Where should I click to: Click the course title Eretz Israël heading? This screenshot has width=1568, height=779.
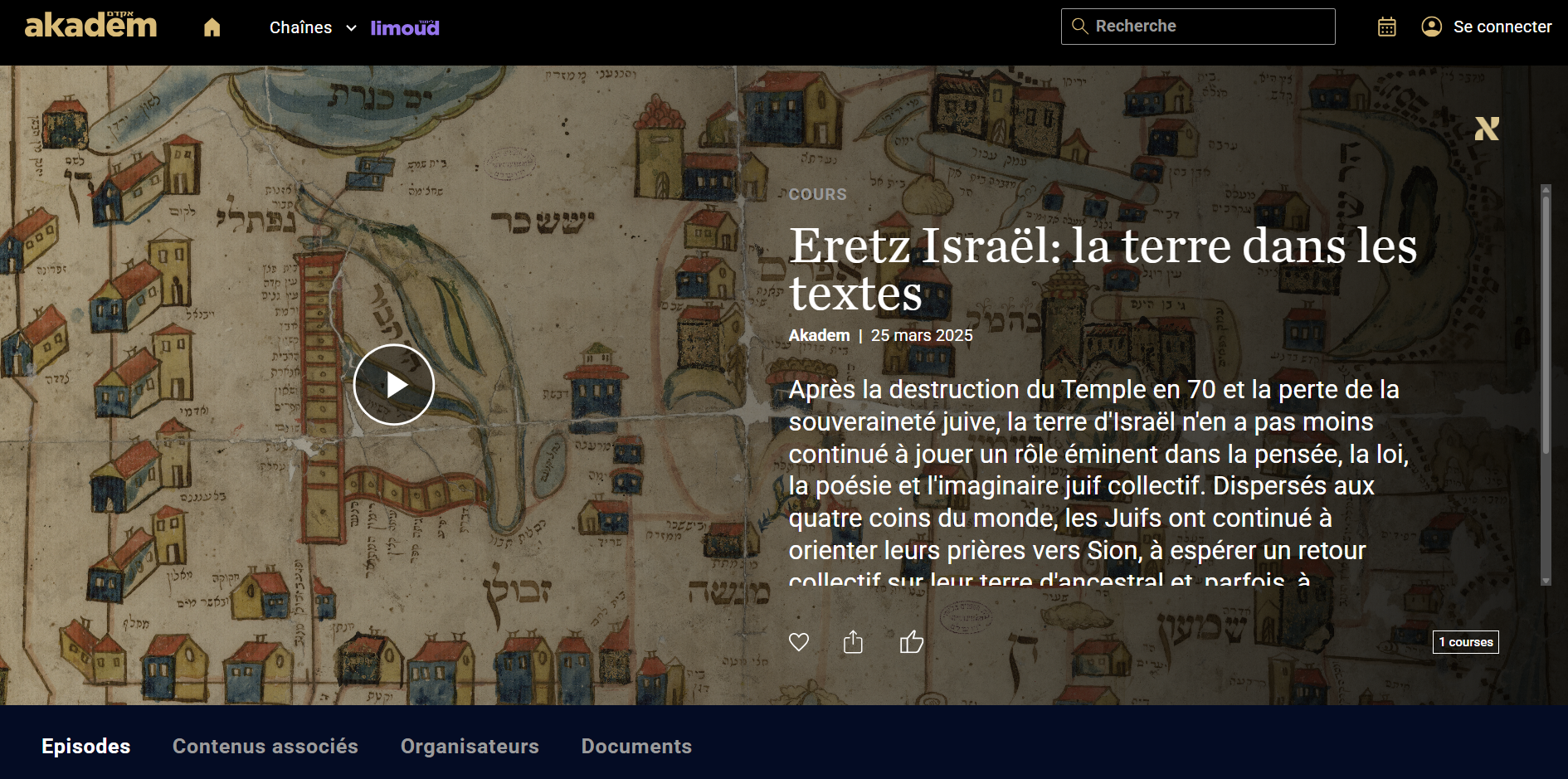[x=1103, y=269]
